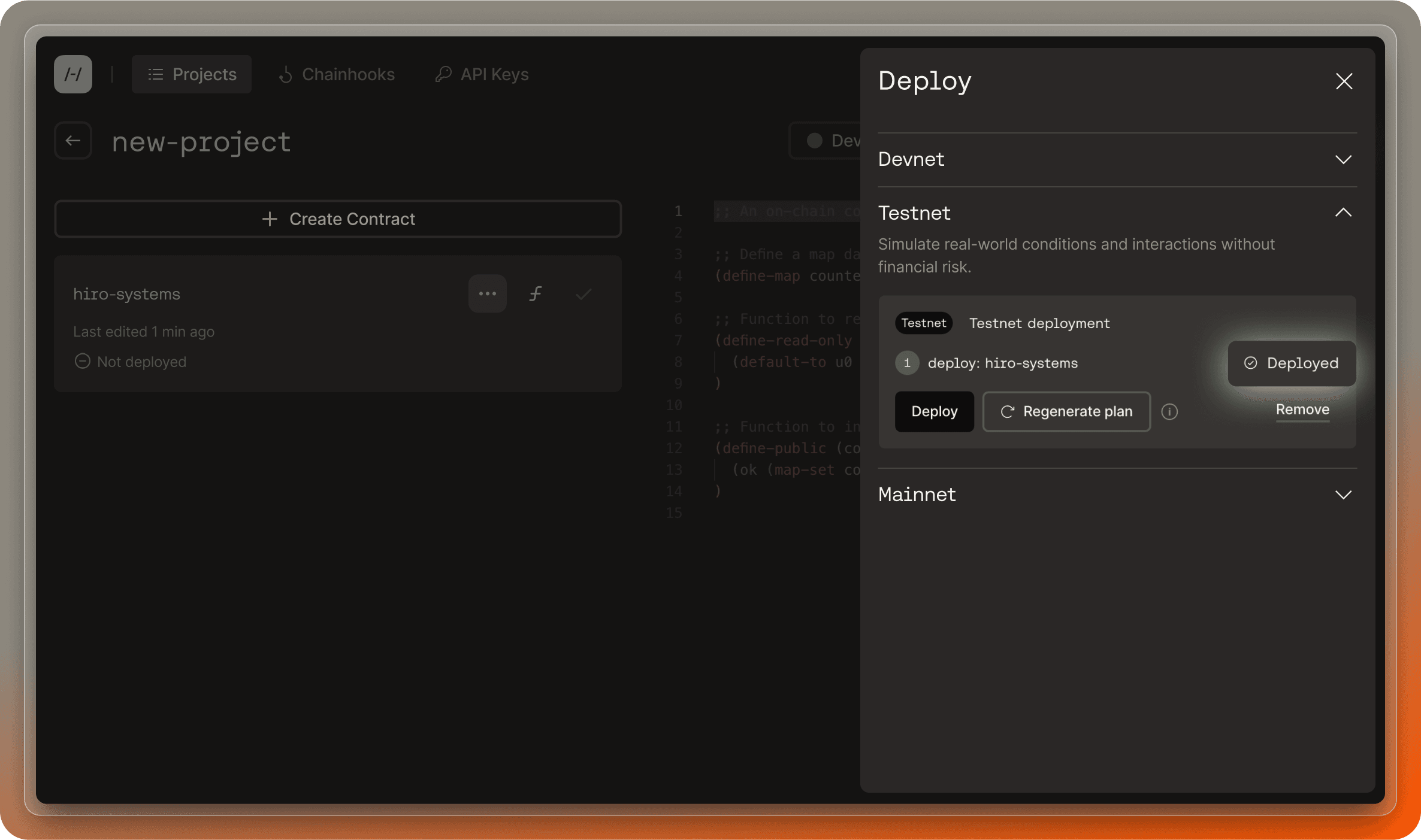Open the hiro-systems more options menu
This screenshot has width=1421, height=840.
coord(487,294)
